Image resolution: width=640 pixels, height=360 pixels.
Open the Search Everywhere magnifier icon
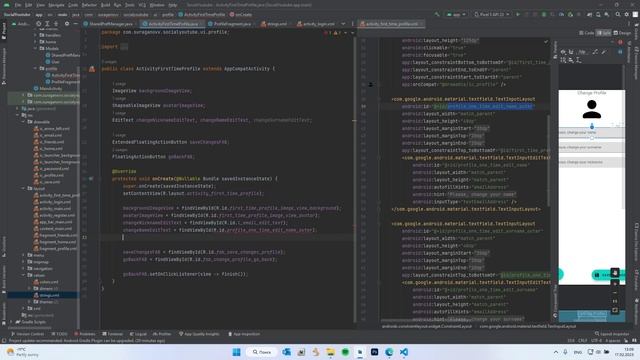[618, 14]
